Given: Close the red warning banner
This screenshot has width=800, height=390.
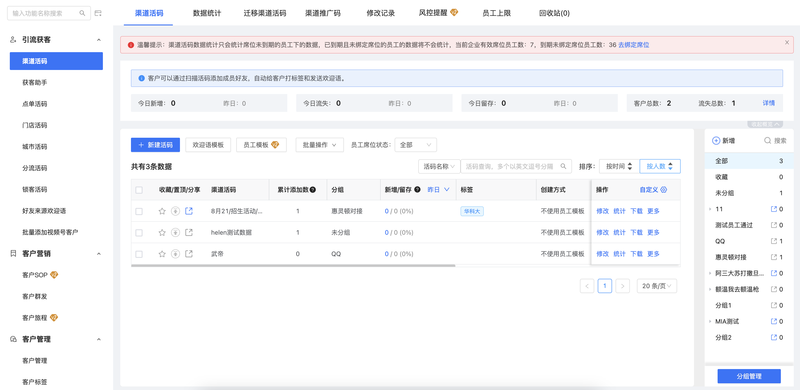Looking at the screenshot, I should click(787, 43).
